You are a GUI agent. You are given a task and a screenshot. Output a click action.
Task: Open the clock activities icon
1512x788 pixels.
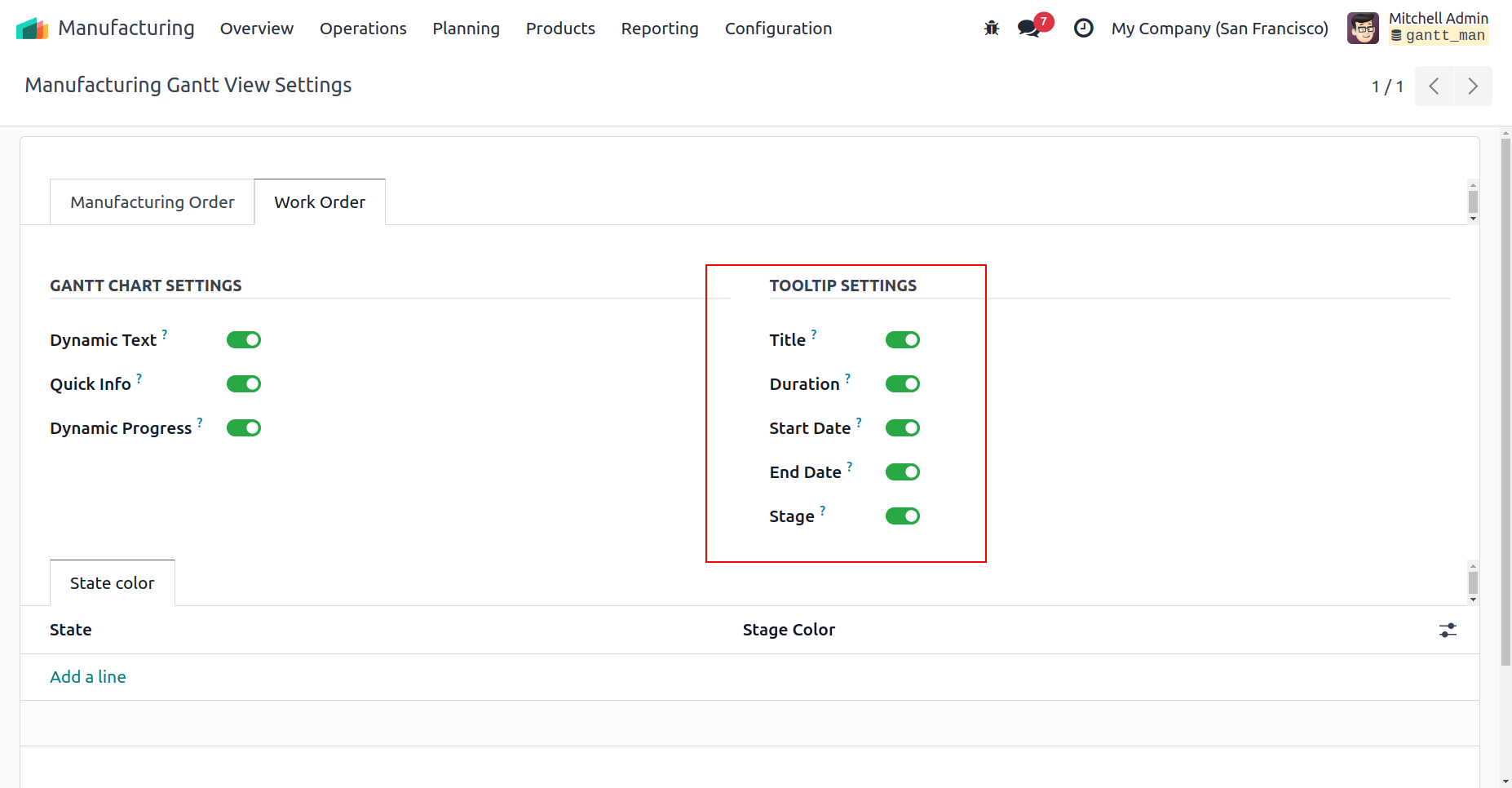tap(1083, 29)
